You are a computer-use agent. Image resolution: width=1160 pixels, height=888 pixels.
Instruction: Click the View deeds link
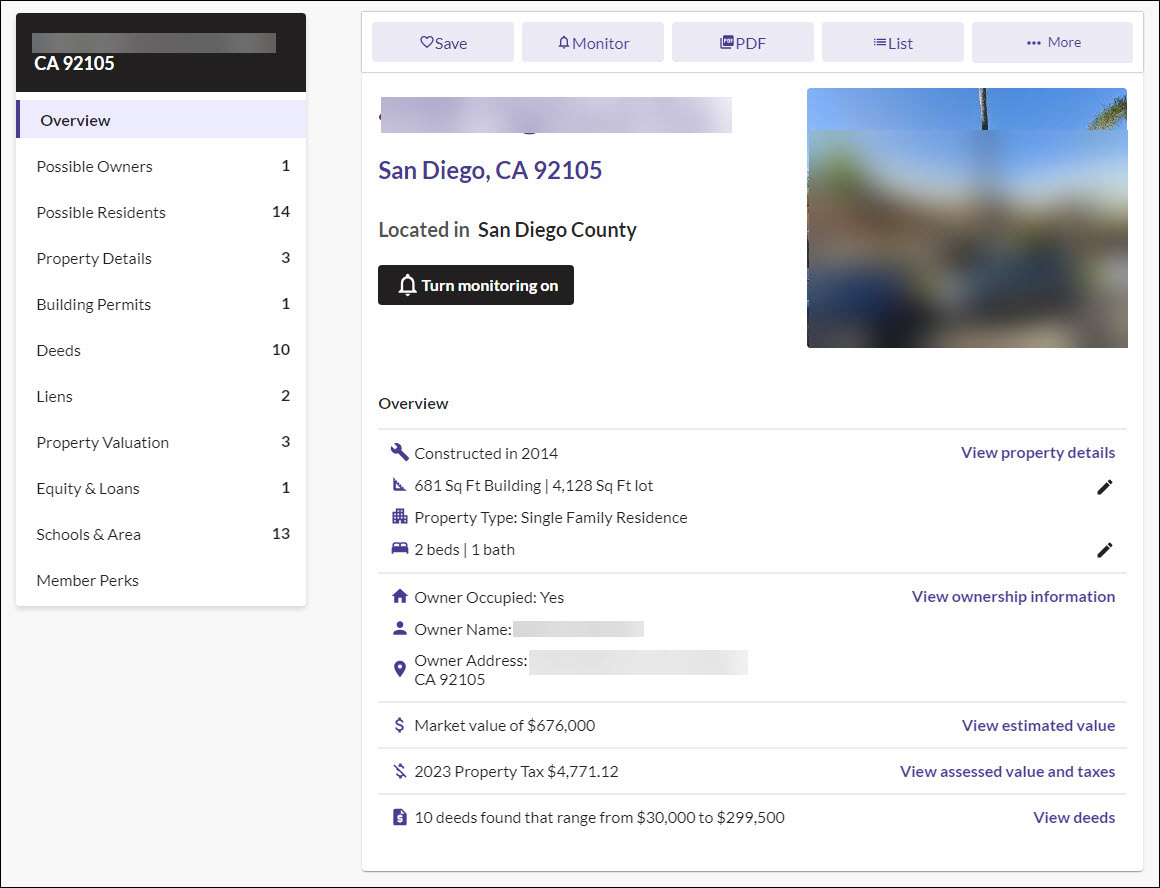(1074, 817)
